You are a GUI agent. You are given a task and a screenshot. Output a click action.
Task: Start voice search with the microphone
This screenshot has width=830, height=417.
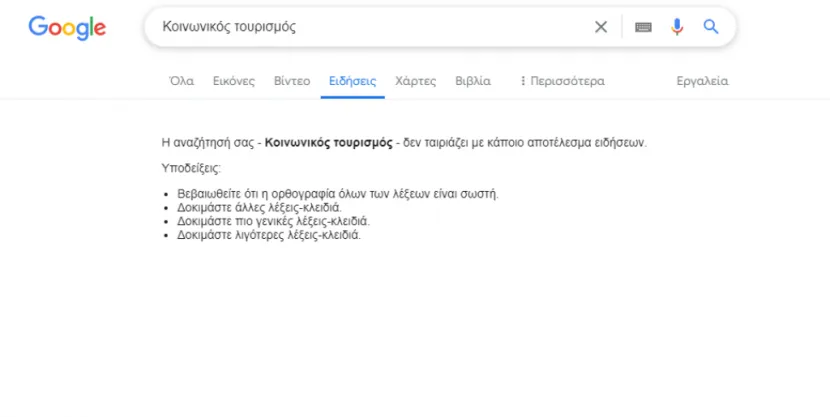[x=677, y=26]
